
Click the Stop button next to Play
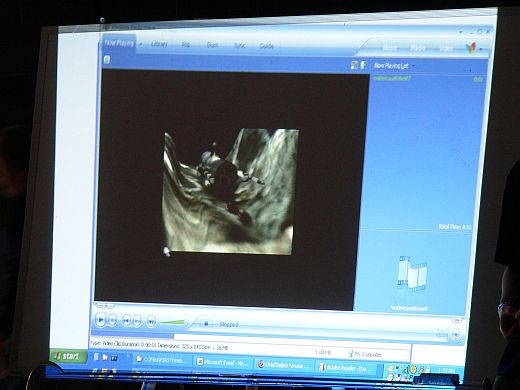point(113,320)
